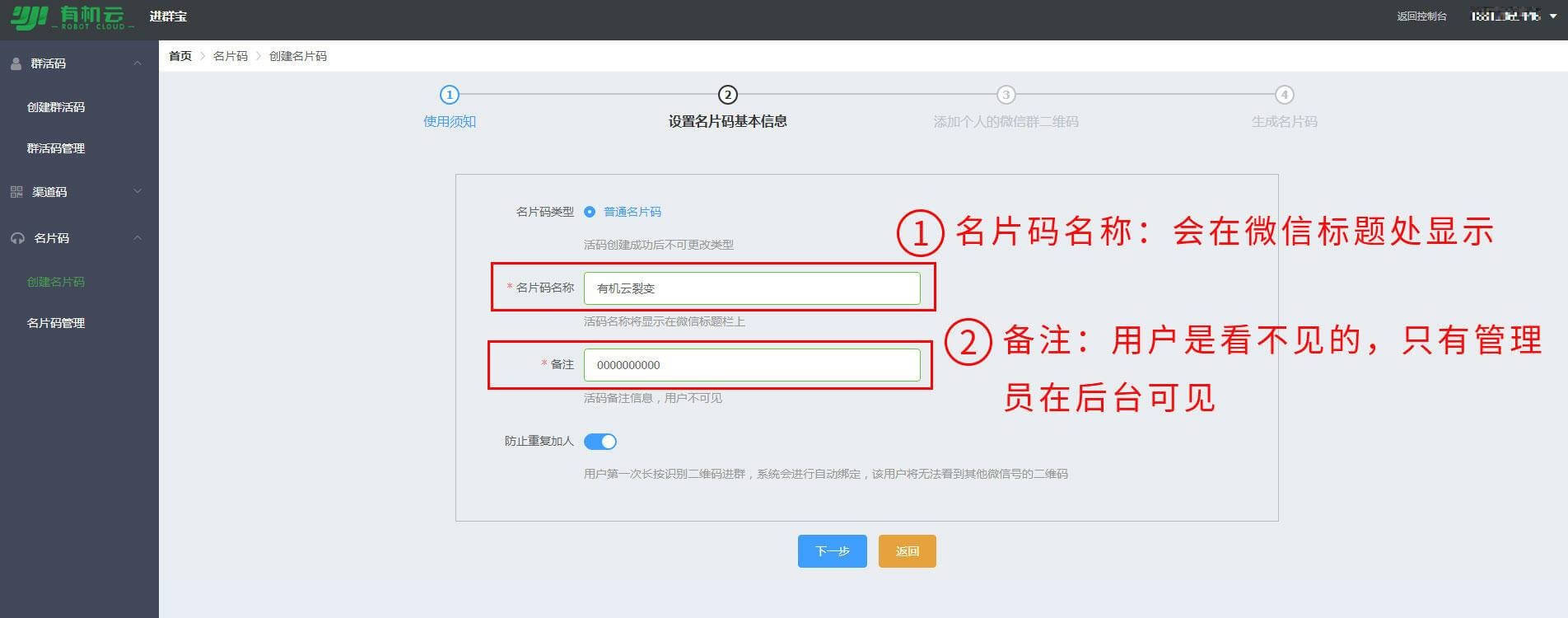Click the 使用须知 step label

(x=450, y=122)
